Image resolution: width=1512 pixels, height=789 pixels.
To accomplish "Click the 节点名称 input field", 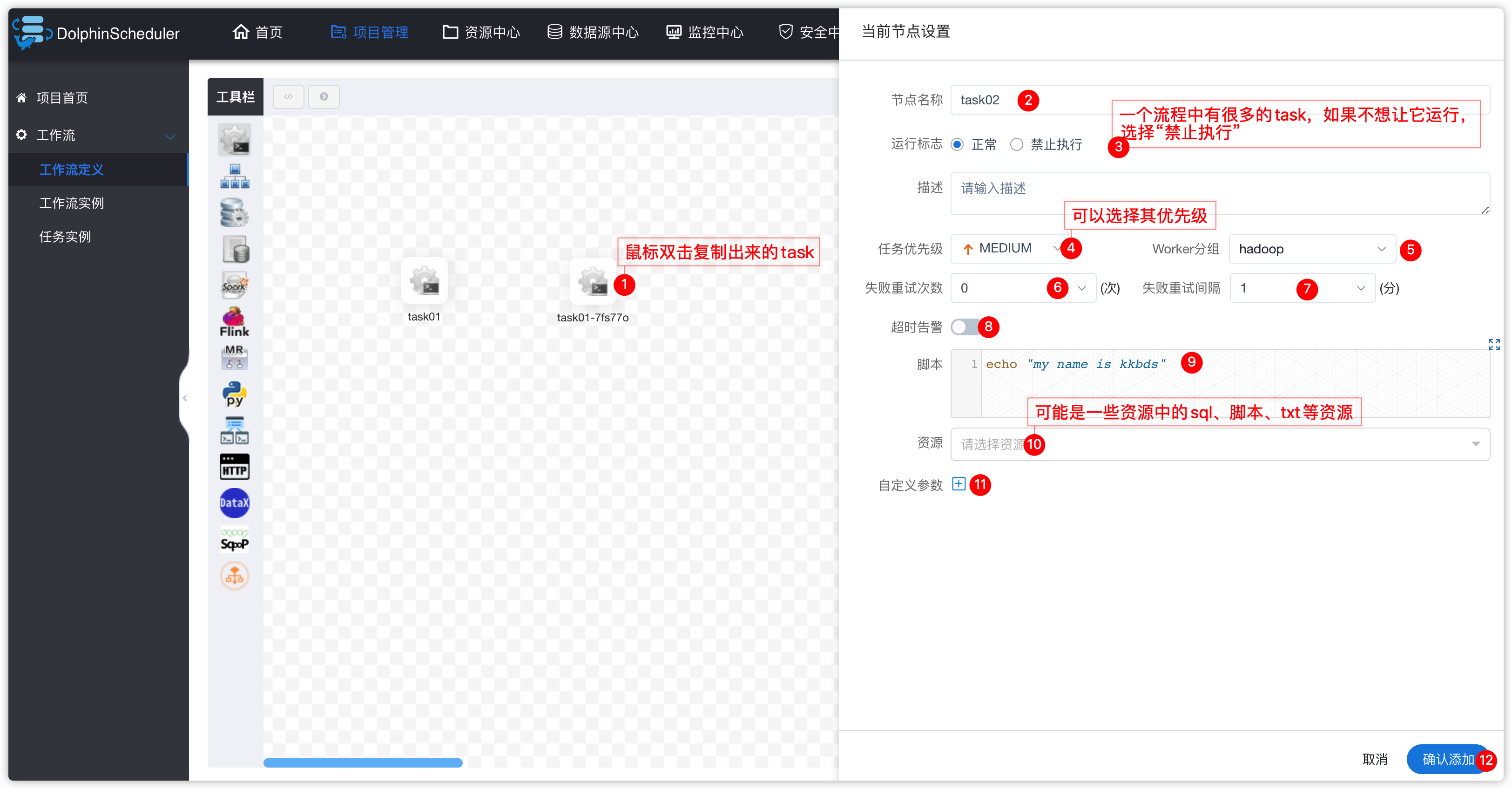I will pyautogui.click(x=1220, y=100).
